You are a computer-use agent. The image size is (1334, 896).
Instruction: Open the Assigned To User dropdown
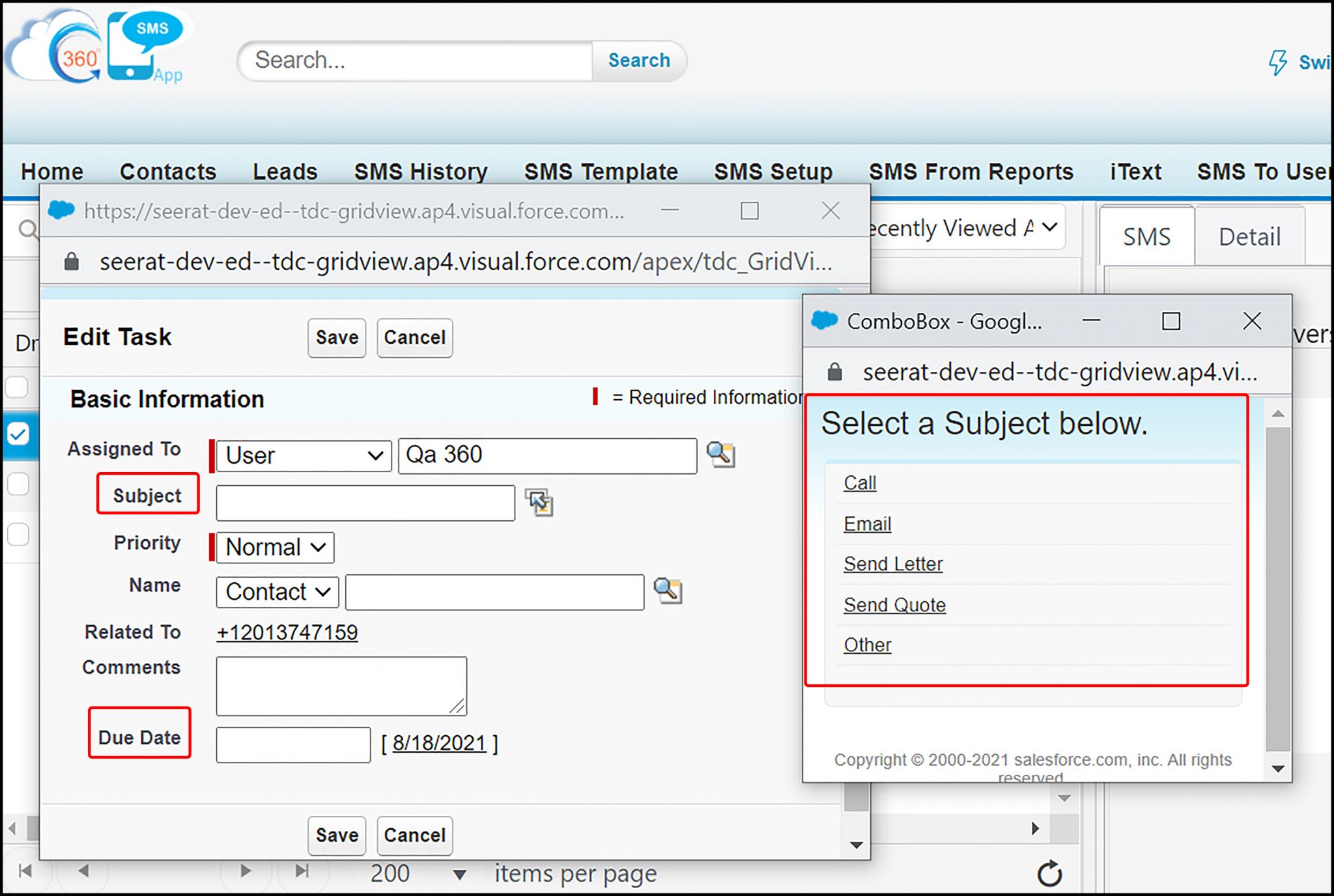[304, 455]
